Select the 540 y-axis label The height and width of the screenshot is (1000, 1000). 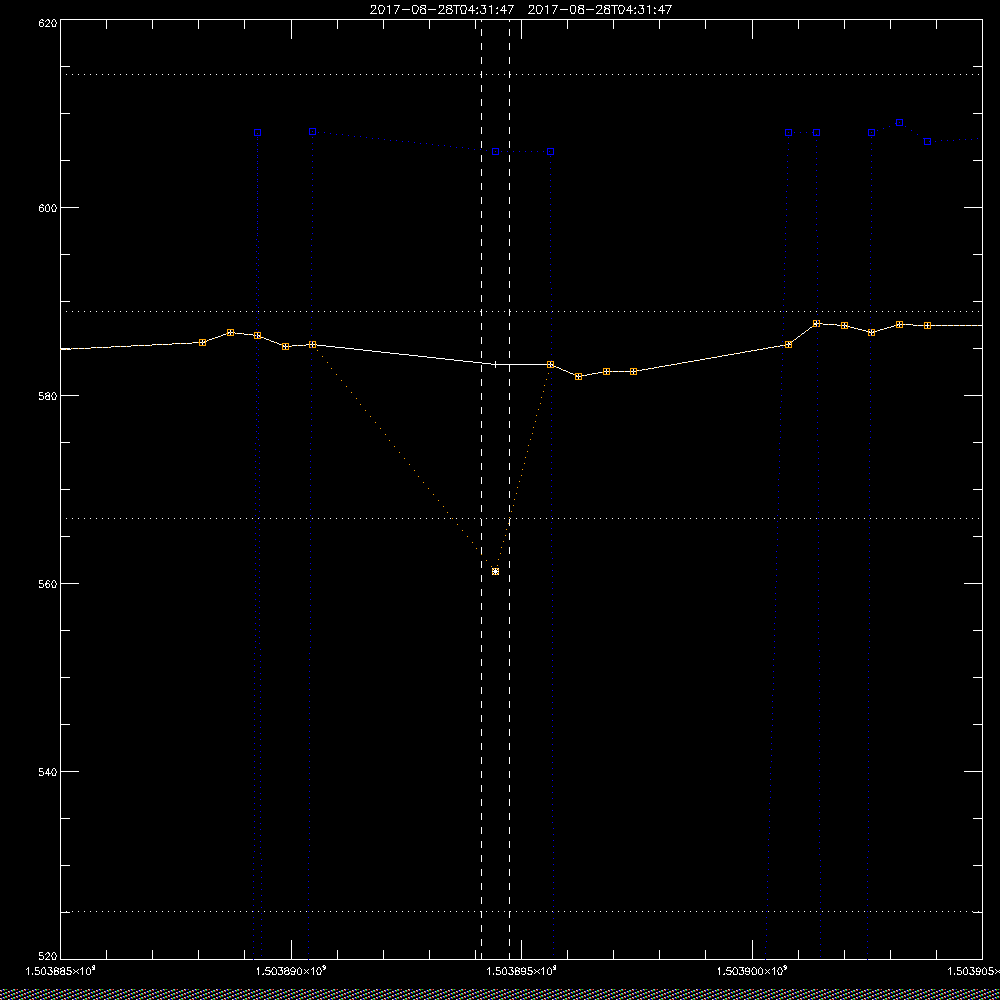(48, 772)
